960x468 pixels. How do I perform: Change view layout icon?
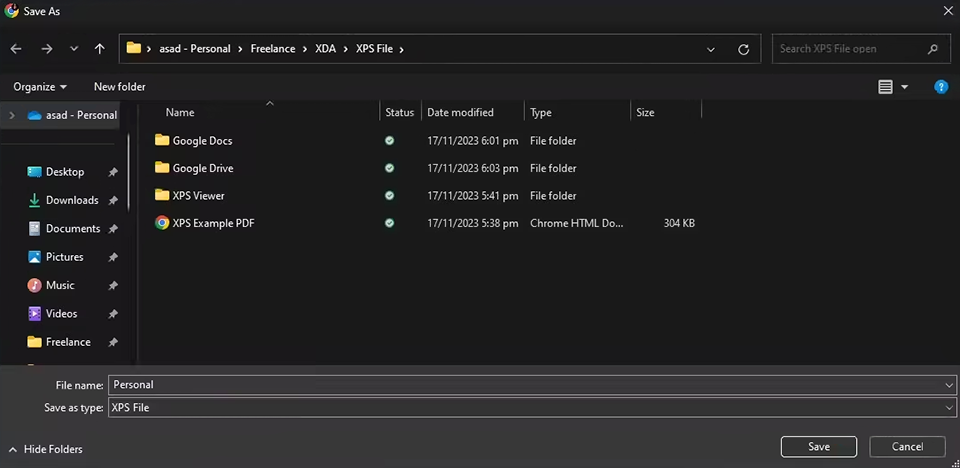[885, 87]
